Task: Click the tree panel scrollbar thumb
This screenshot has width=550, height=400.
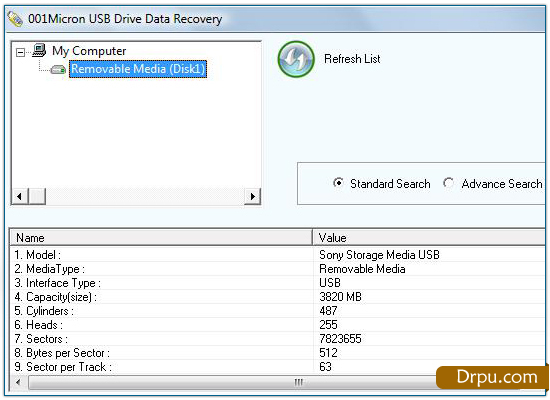Action: 37,196
